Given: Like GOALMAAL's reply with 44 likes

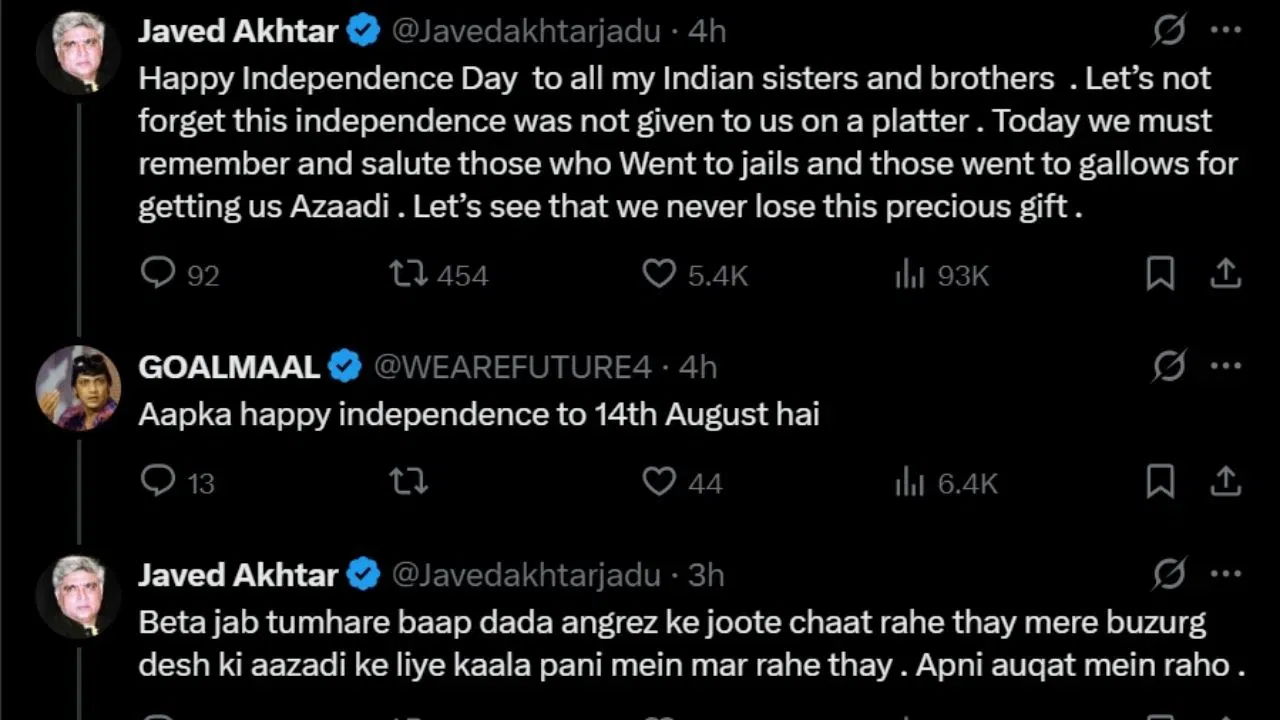Looking at the screenshot, I should [658, 482].
